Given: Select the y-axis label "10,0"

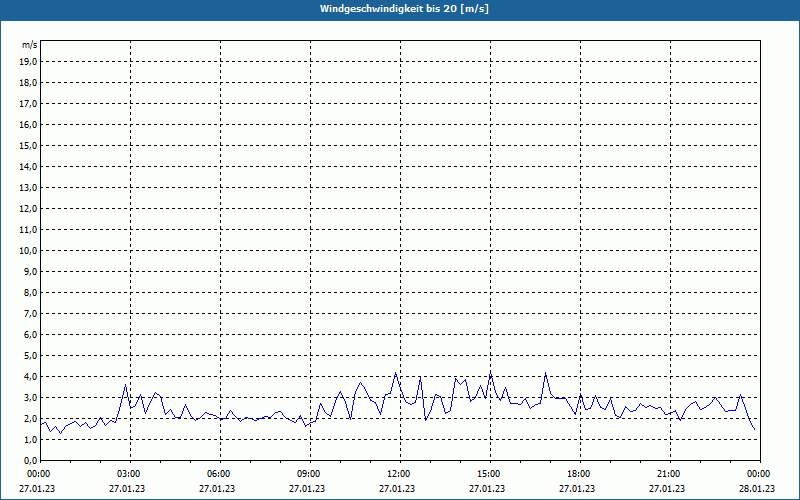Looking at the screenshot, I should [29, 251].
